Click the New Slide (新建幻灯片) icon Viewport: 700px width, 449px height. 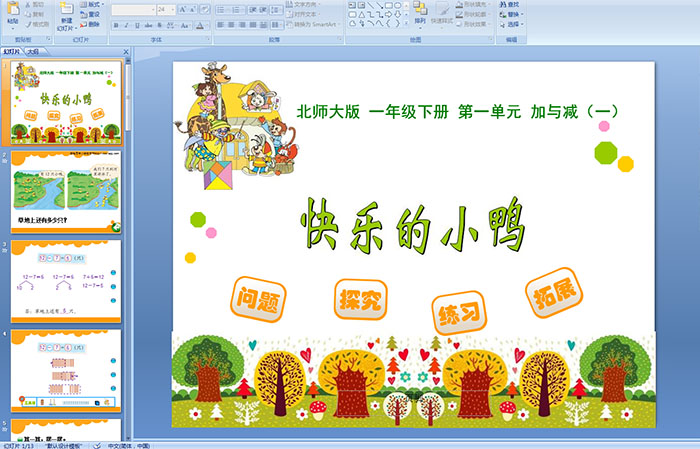tap(67, 9)
